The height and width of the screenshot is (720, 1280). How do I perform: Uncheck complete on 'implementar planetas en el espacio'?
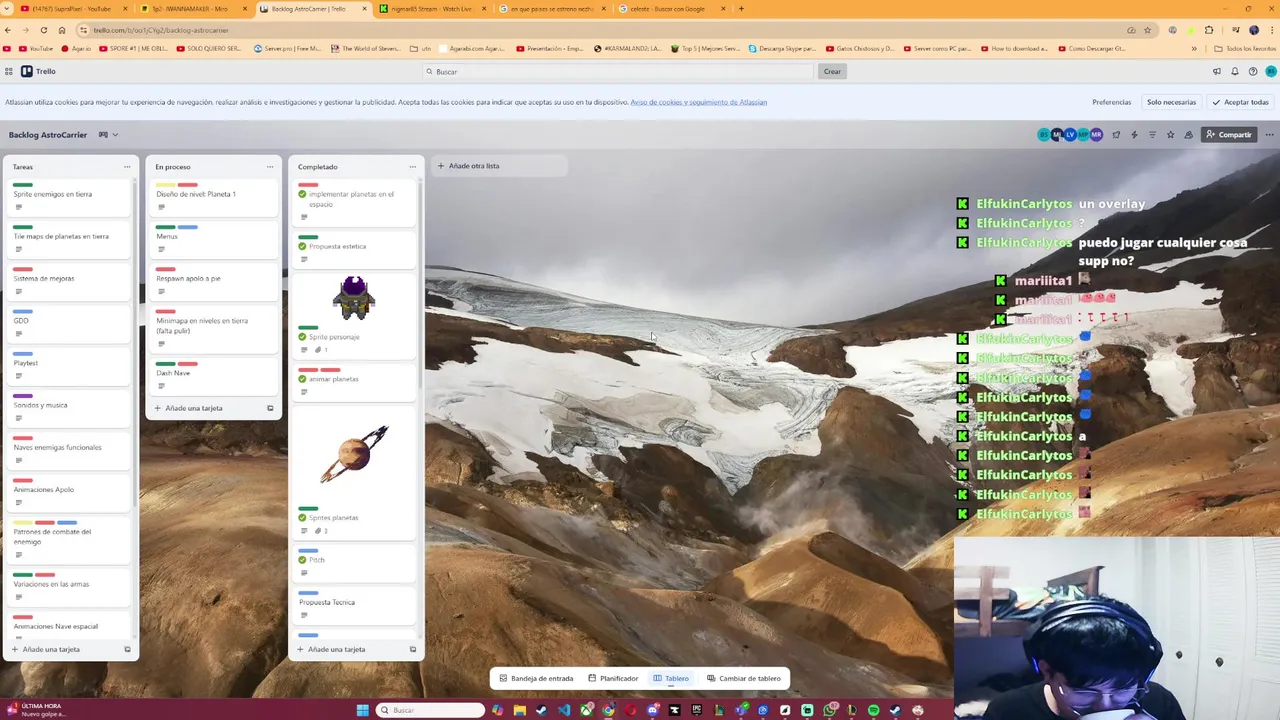[302, 194]
